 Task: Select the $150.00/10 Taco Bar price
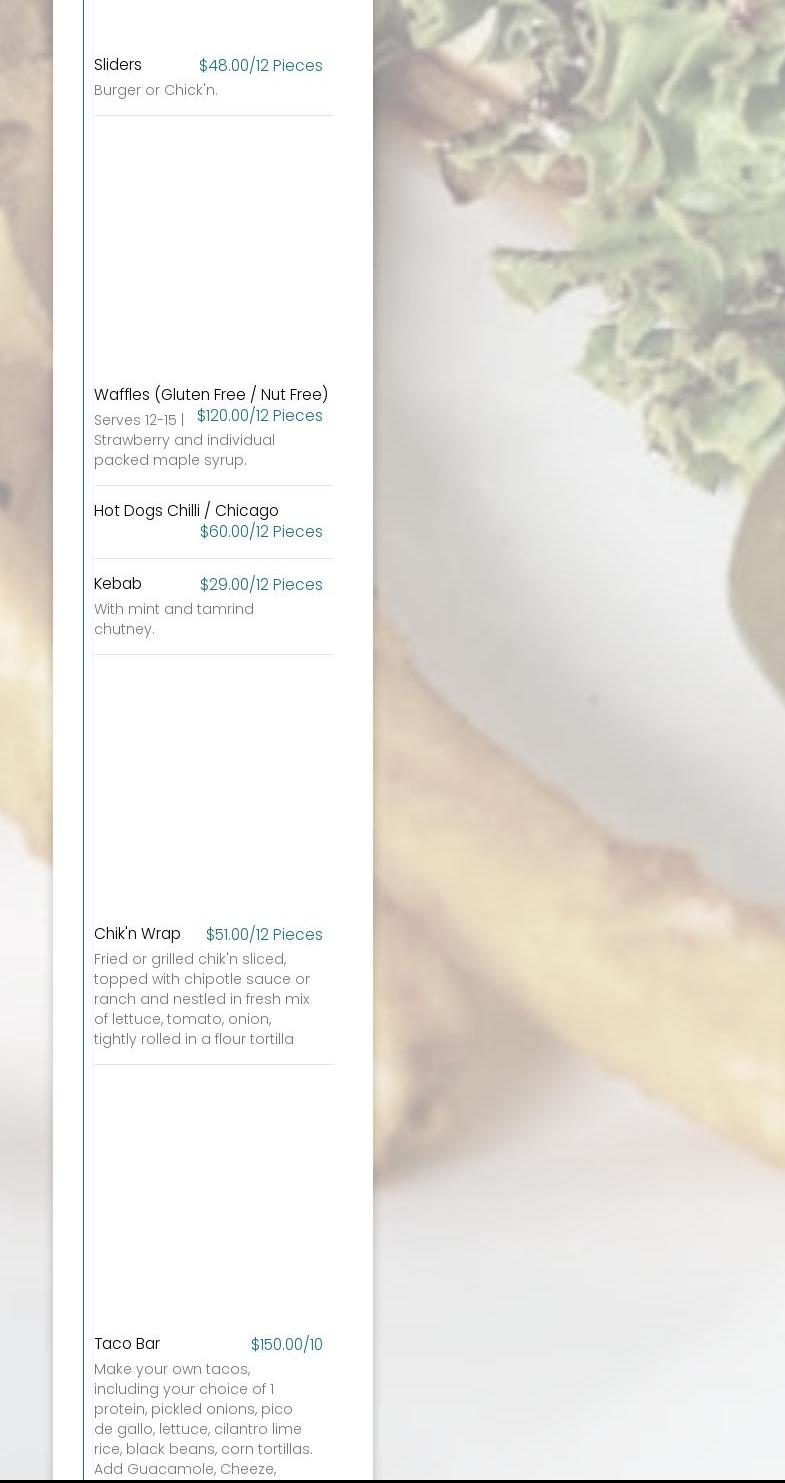(x=286, y=1345)
